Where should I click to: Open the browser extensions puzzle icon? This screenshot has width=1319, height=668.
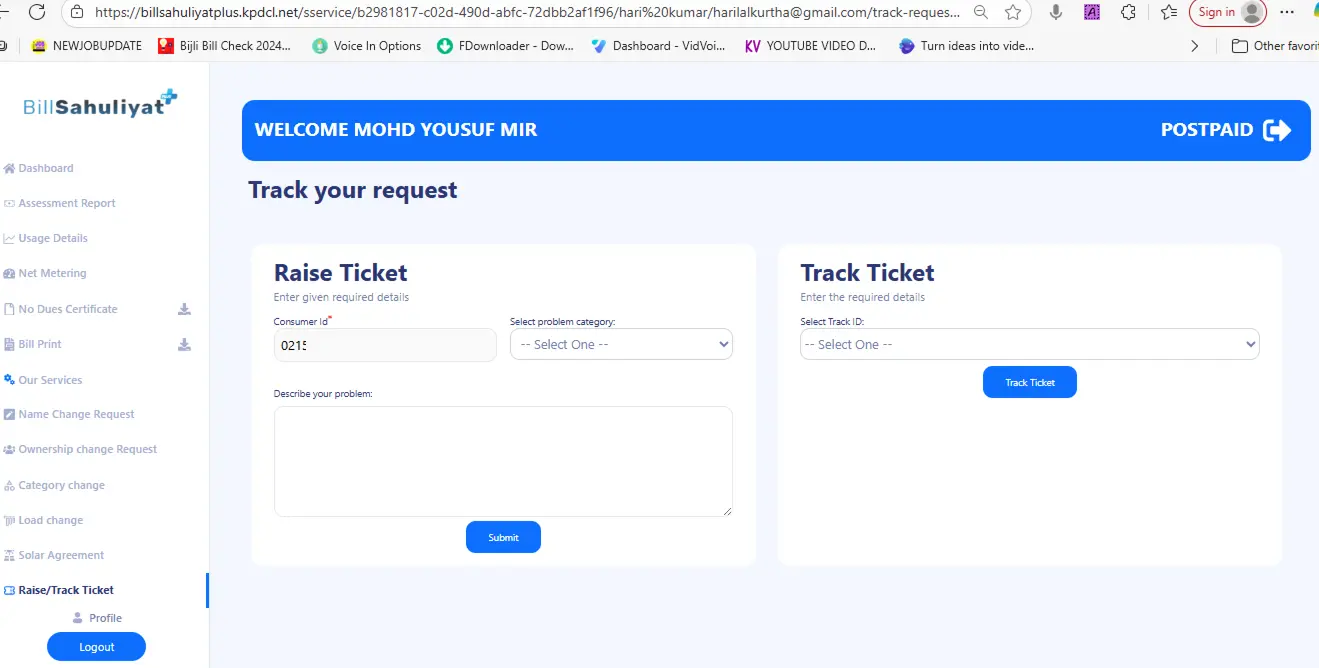[x=1128, y=12]
